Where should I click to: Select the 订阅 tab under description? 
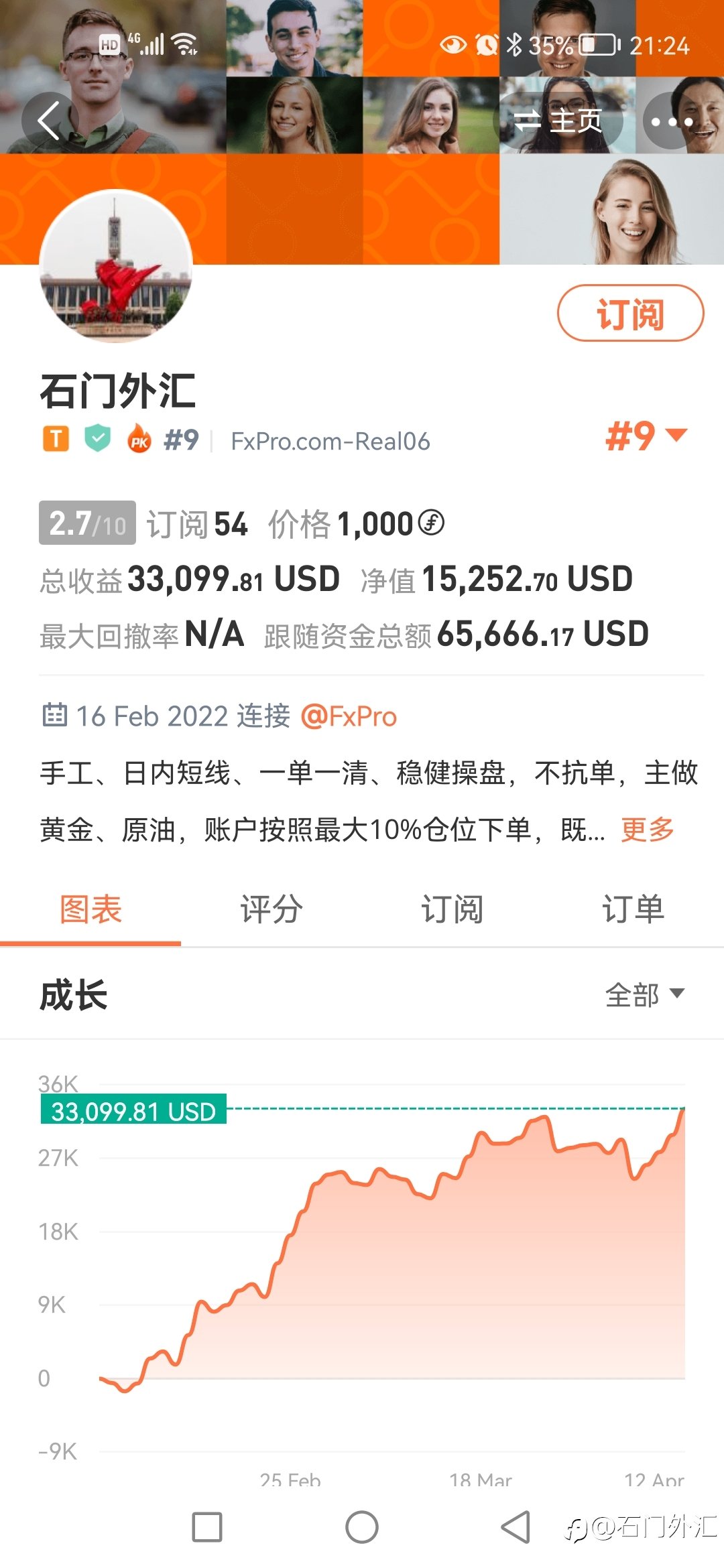452,909
